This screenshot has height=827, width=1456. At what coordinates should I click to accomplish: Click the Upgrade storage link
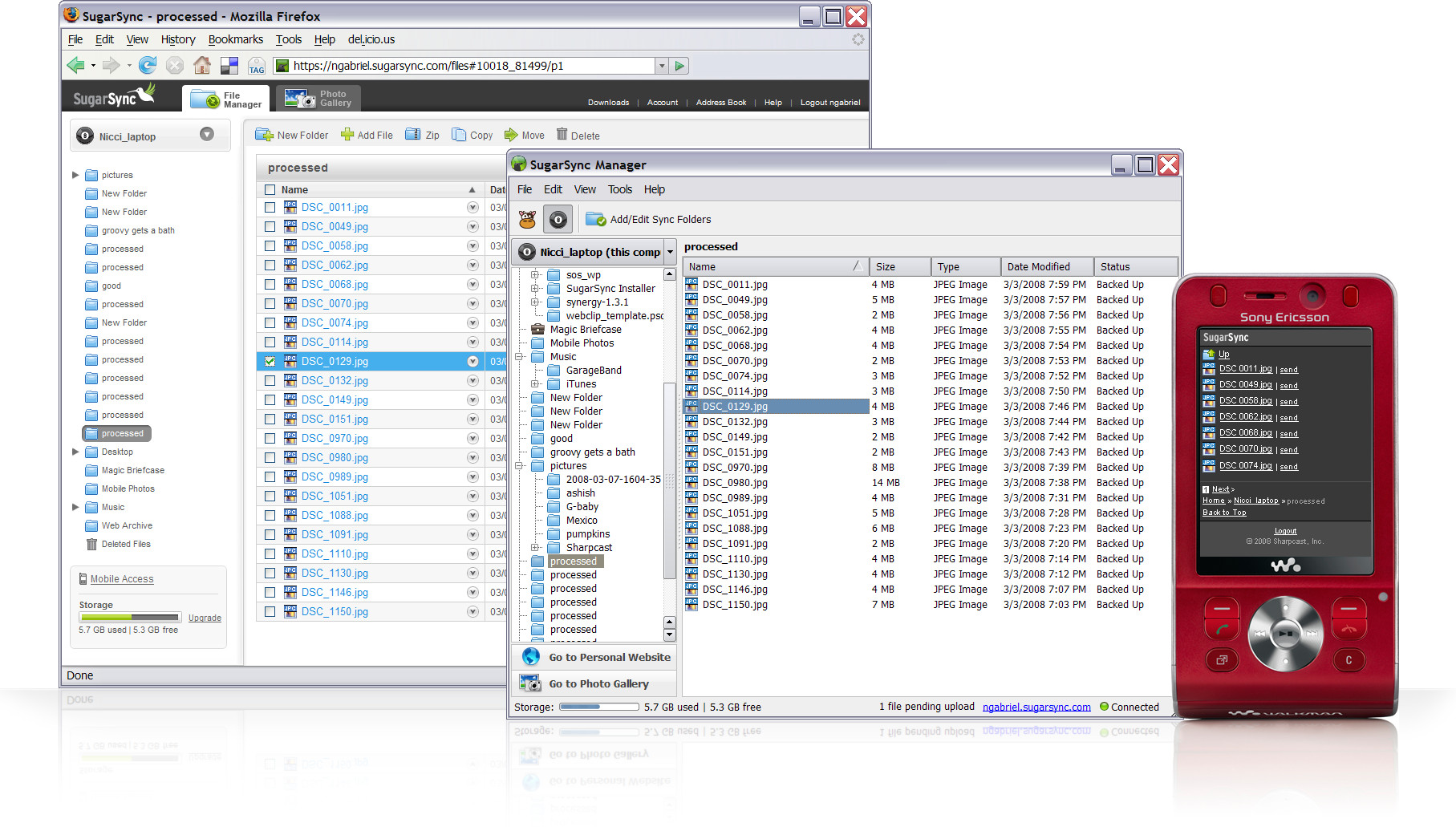[x=205, y=618]
